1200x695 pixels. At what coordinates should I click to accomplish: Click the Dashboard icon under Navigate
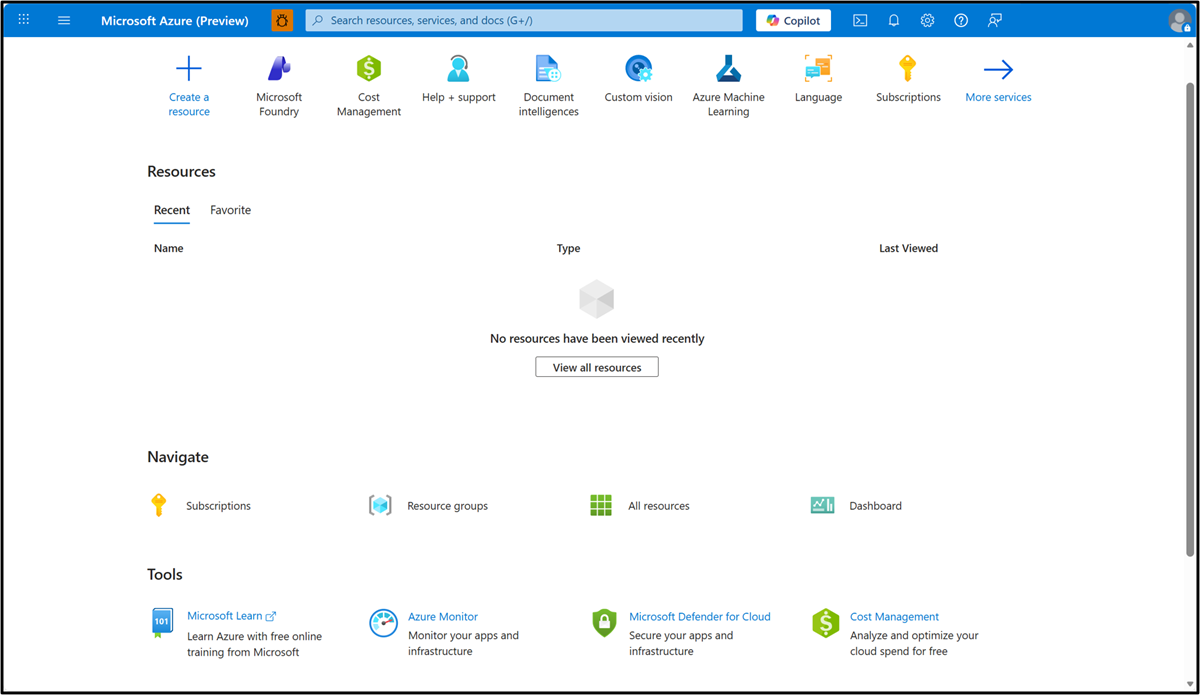tap(822, 505)
